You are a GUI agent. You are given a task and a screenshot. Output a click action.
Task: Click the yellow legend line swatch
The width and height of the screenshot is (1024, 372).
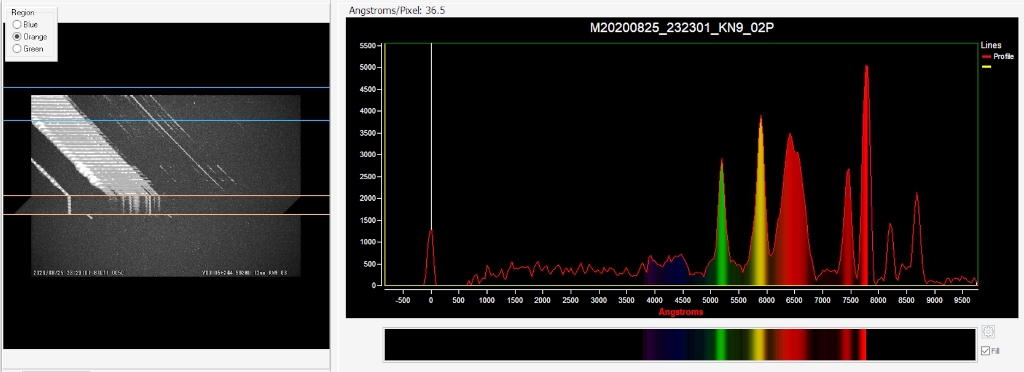(987, 67)
